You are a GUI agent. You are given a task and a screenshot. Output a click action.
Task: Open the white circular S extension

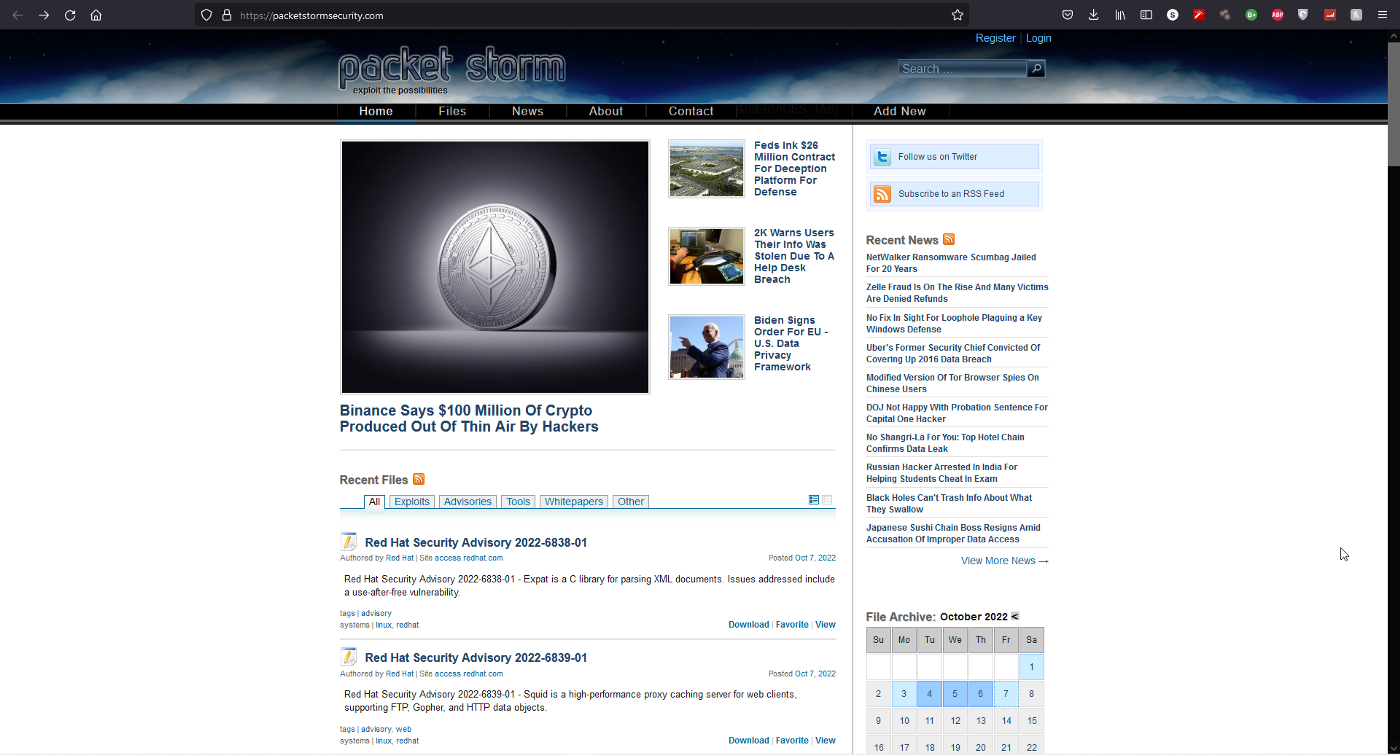point(1173,15)
